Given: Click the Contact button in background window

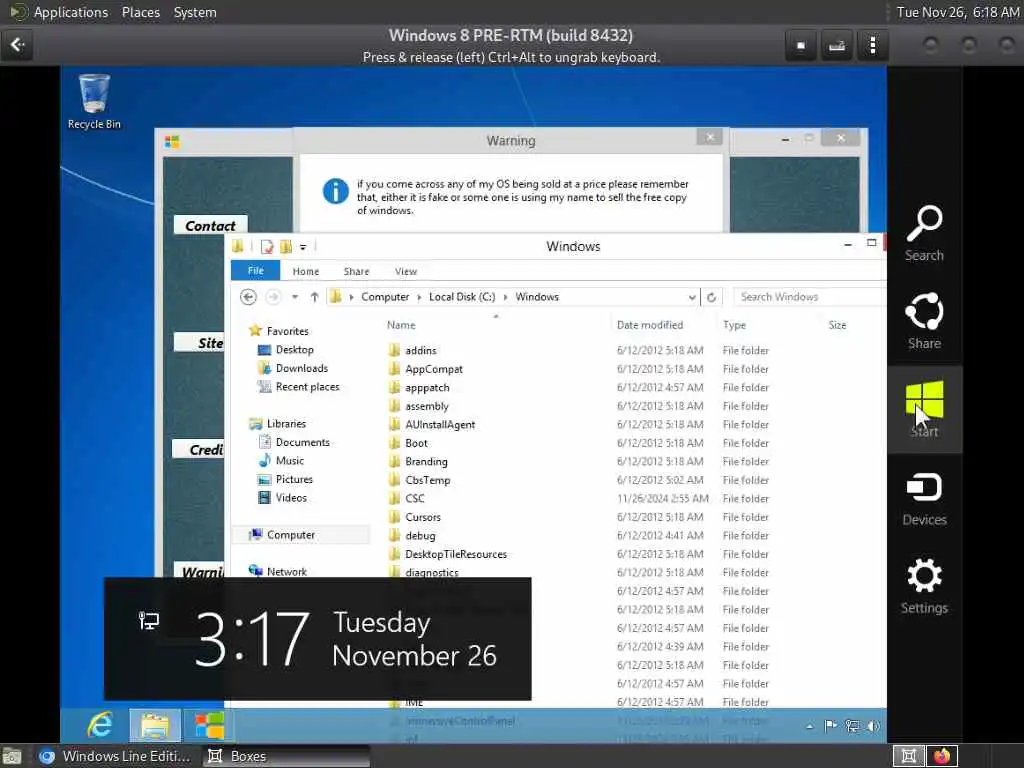Looking at the screenshot, I should 210,225.
